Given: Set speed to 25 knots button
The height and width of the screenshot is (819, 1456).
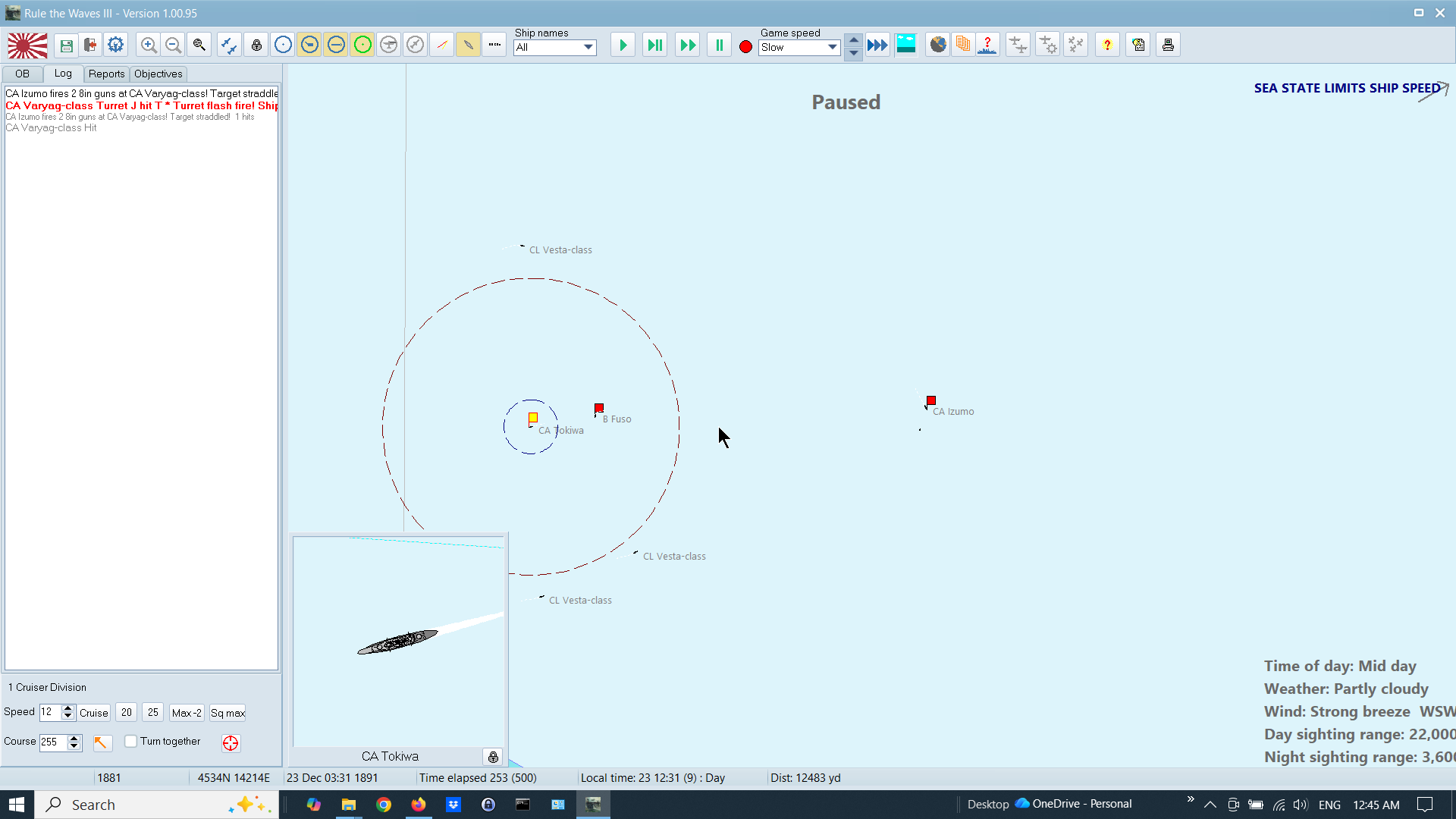Looking at the screenshot, I should 153,713.
